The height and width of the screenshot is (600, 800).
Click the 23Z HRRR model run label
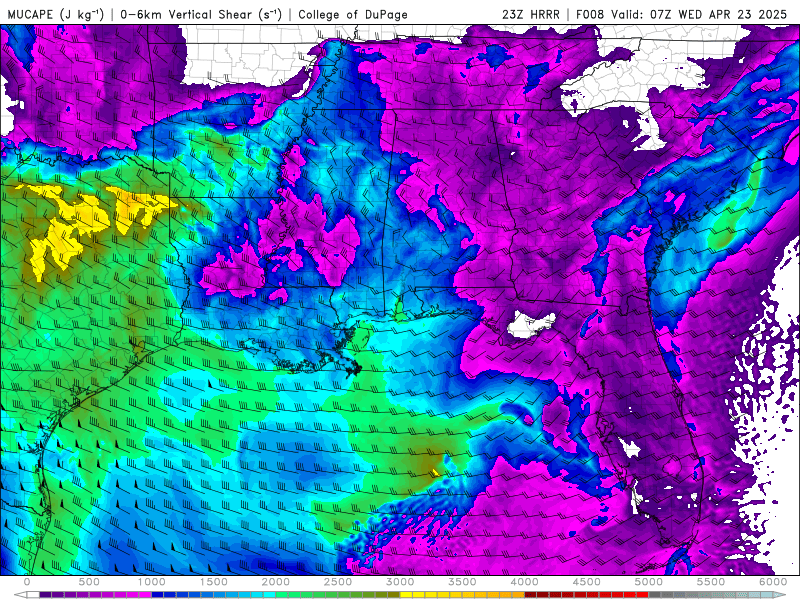pyautogui.click(x=531, y=14)
